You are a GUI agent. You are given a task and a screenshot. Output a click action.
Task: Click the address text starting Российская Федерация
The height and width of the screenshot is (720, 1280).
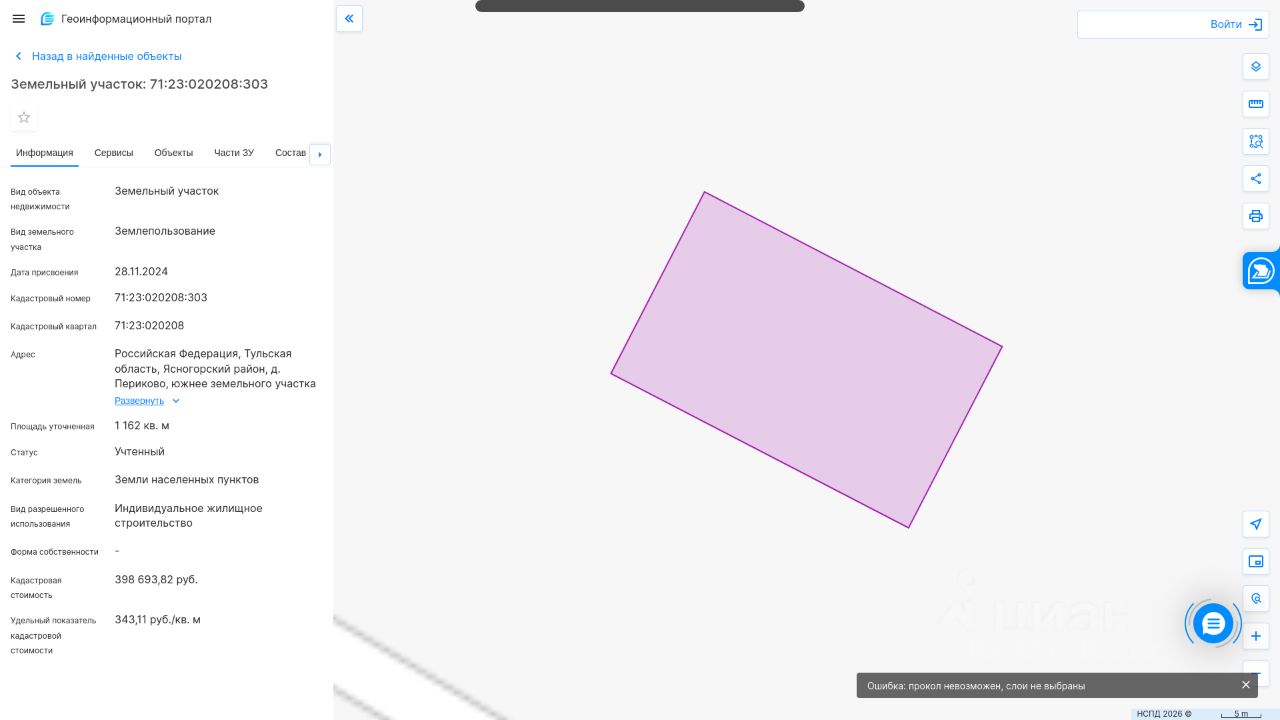(x=215, y=369)
